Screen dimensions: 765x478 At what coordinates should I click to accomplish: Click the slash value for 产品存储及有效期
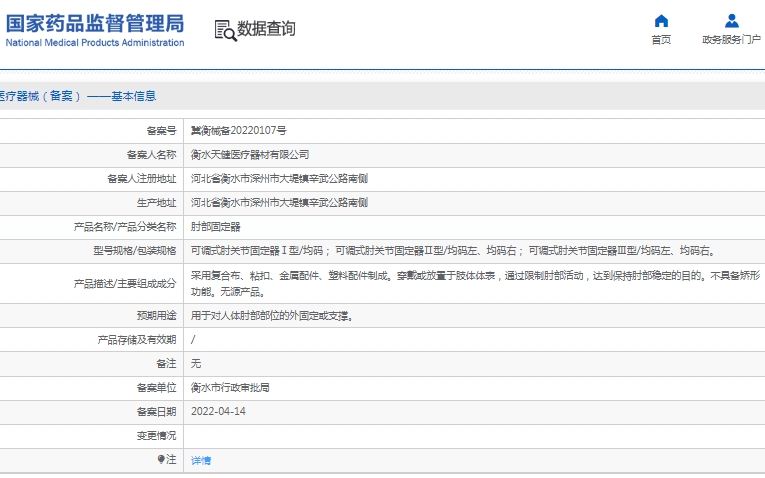pos(193,339)
